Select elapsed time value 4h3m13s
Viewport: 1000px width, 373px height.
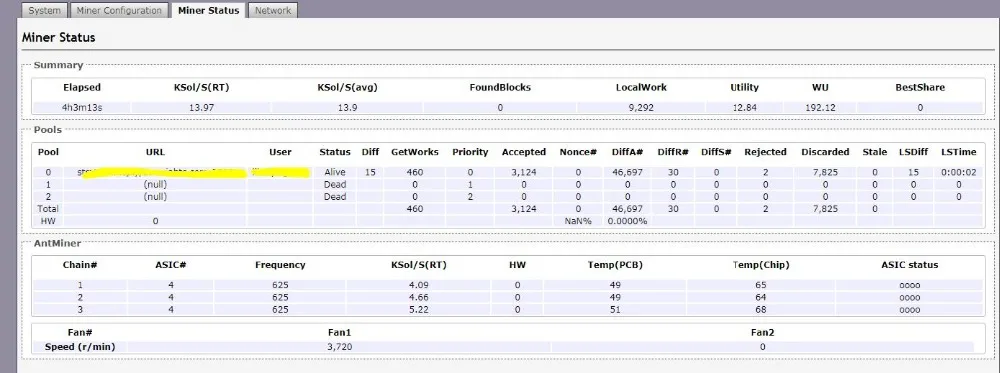(x=82, y=108)
